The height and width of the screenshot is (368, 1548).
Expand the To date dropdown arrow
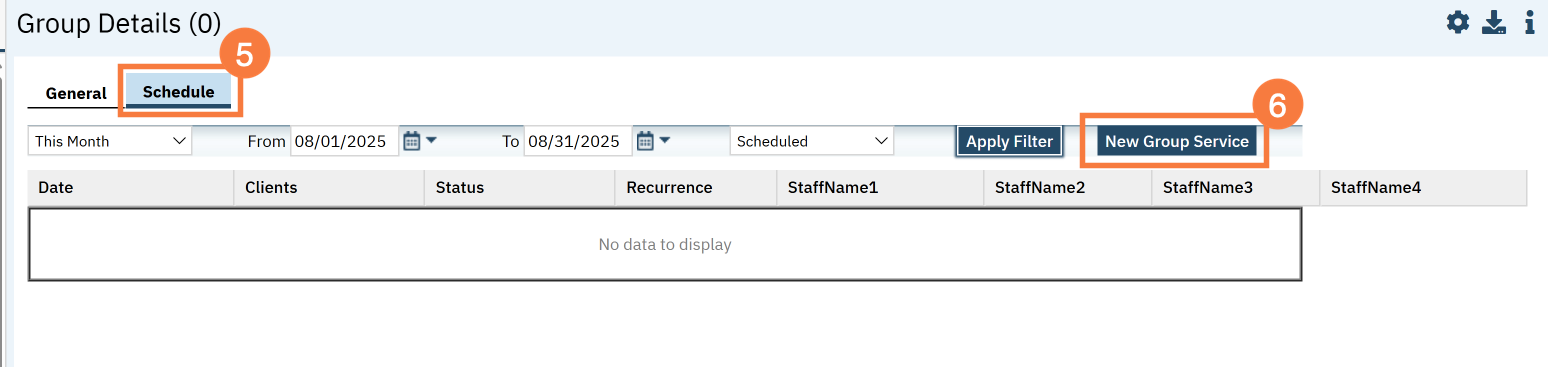coord(665,140)
